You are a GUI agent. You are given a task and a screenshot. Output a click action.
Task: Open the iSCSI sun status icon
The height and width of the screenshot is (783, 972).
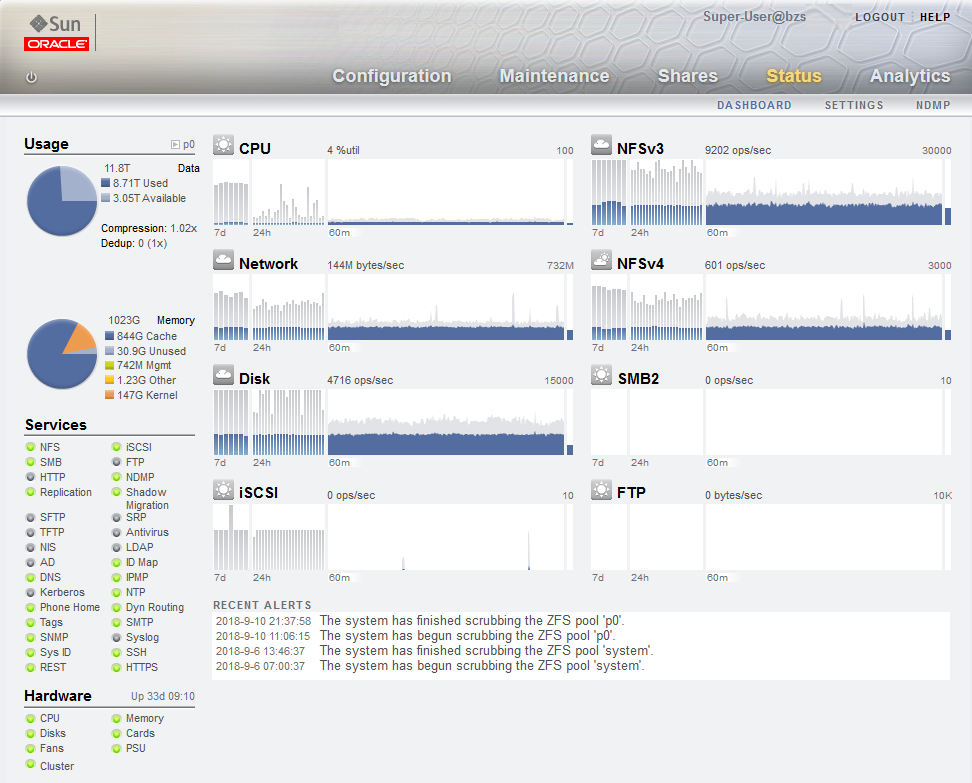[223, 490]
